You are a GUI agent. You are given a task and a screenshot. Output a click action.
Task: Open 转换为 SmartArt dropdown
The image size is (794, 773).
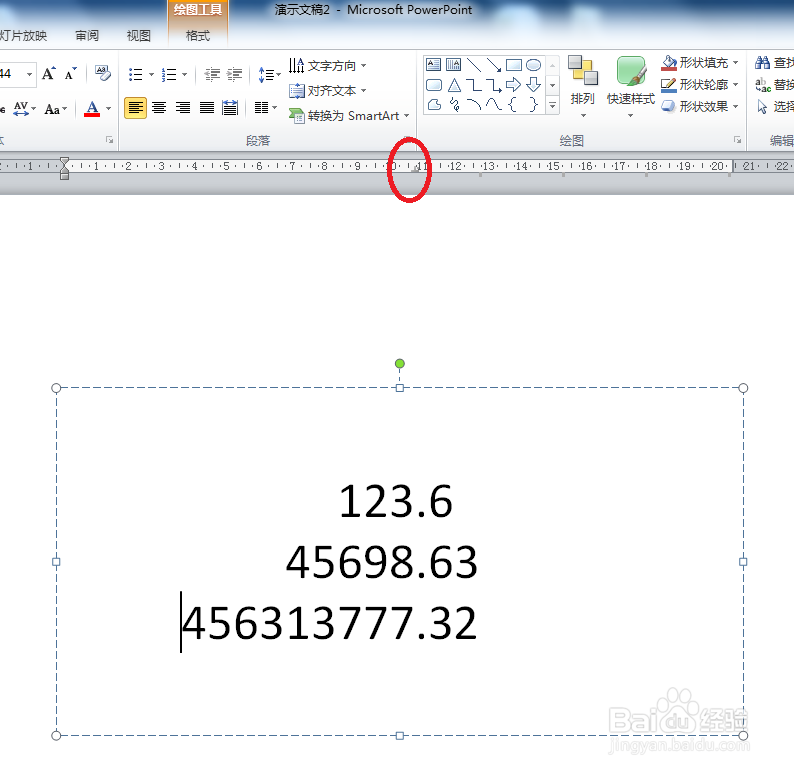point(349,115)
